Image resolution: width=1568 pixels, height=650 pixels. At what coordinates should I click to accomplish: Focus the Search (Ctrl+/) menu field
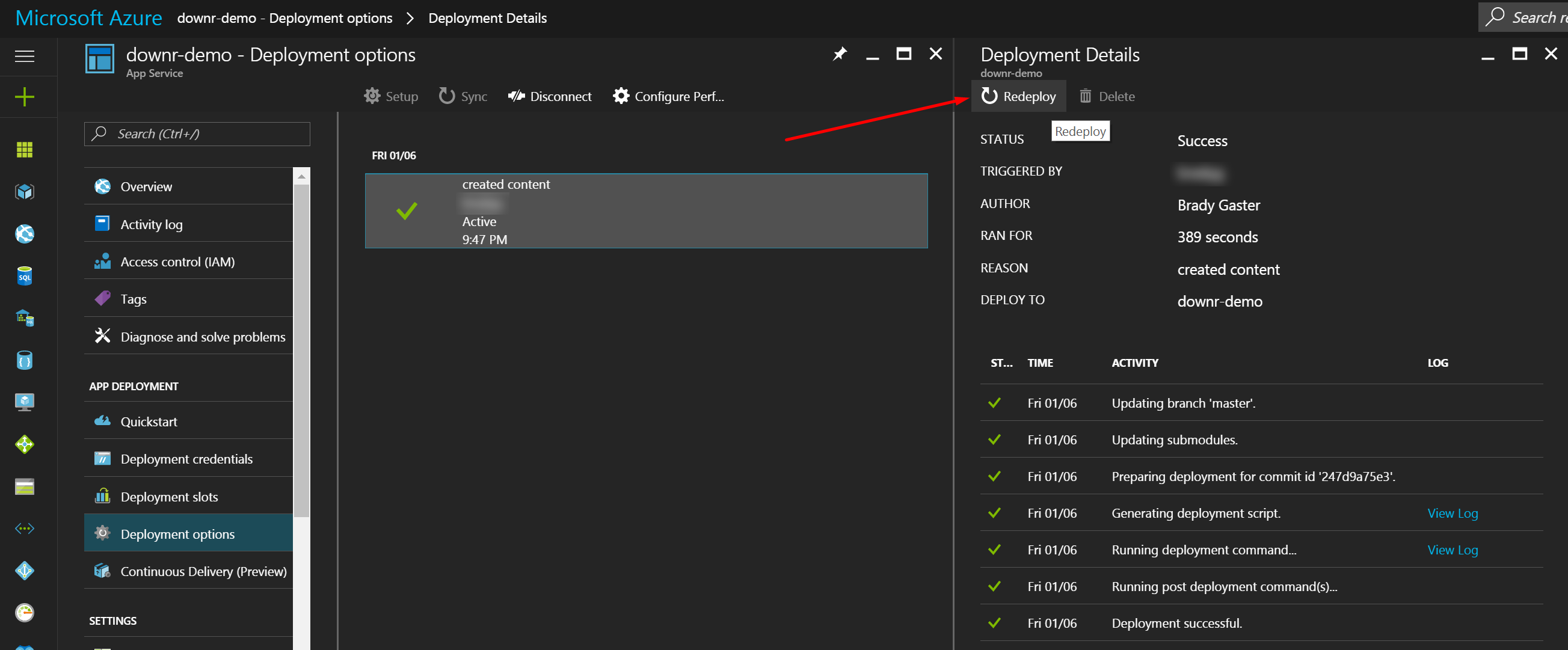(x=197, y=134)
